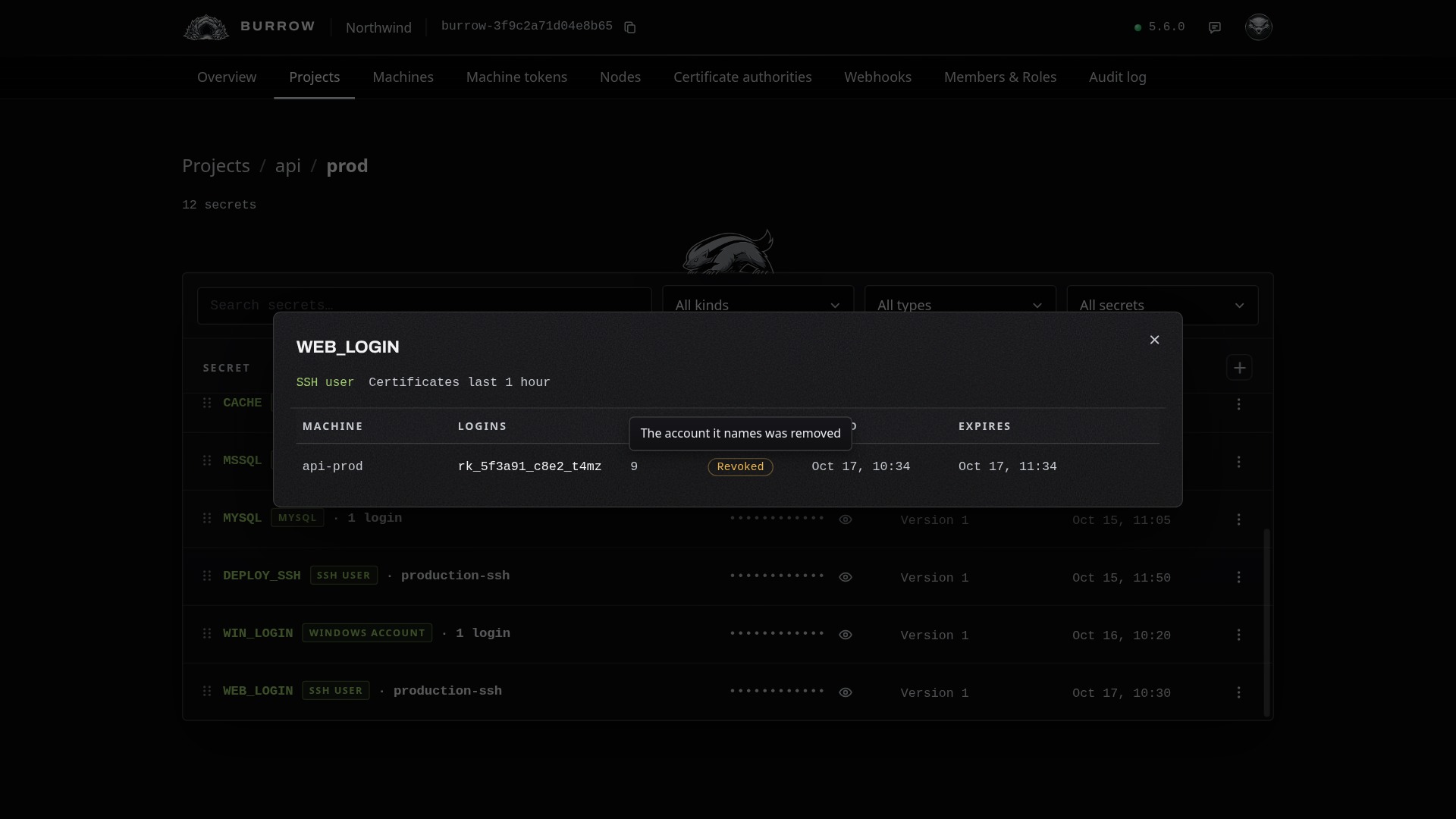This screenshot has height=819, width=1456.
Task: Open actions menu for MYSQL row
Action: tap(1238, 519)
